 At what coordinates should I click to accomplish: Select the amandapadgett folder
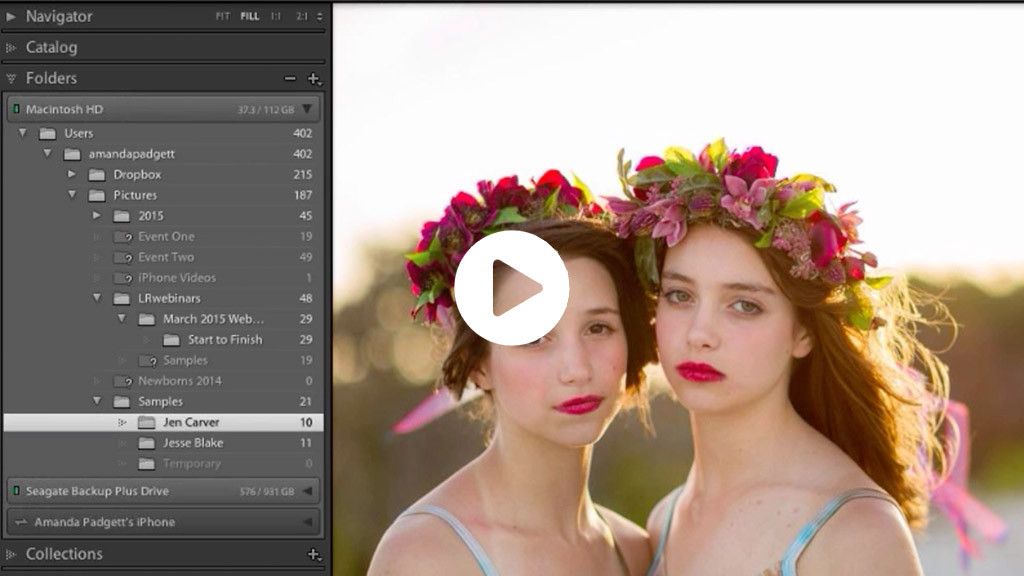(163, 154)
